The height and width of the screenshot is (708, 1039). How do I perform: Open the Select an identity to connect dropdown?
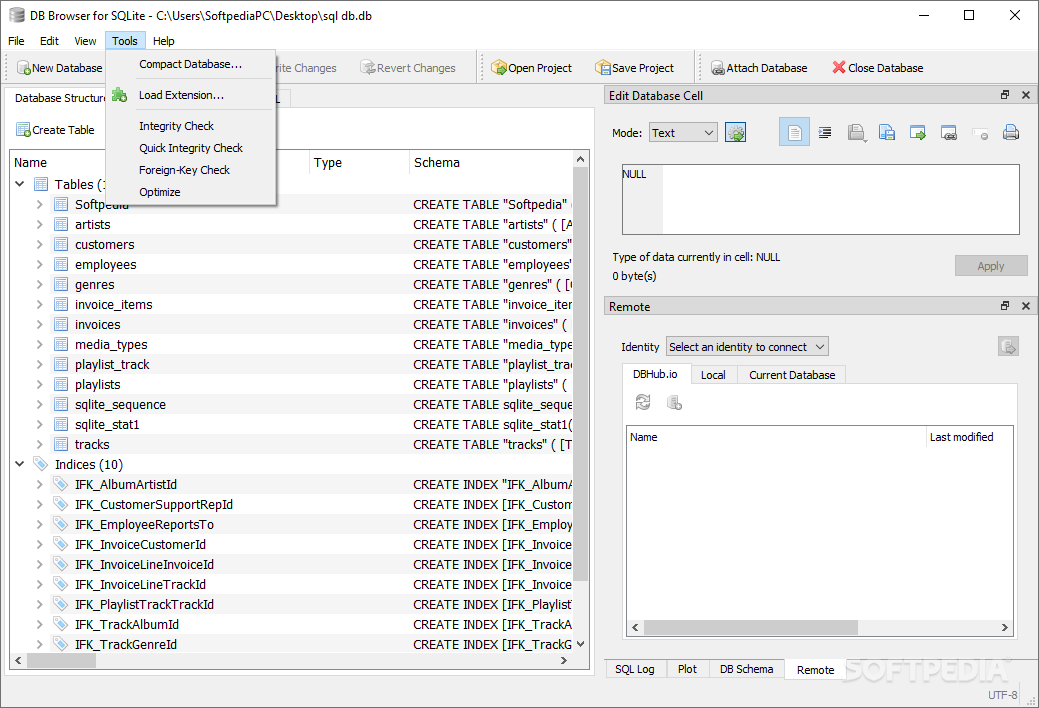tap(747, 347)
